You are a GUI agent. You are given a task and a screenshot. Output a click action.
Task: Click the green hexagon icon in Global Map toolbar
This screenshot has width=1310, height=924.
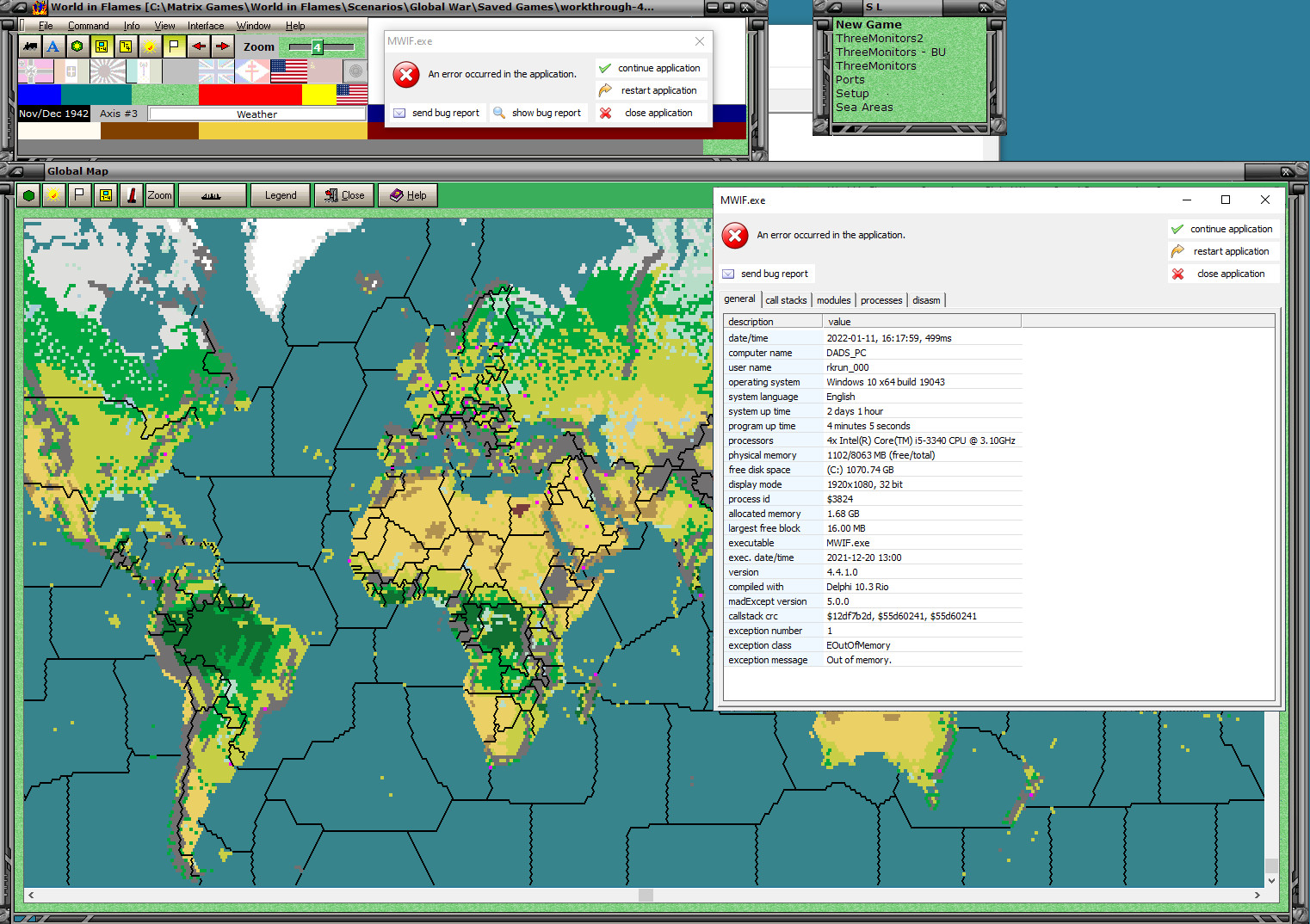[29, 195]
